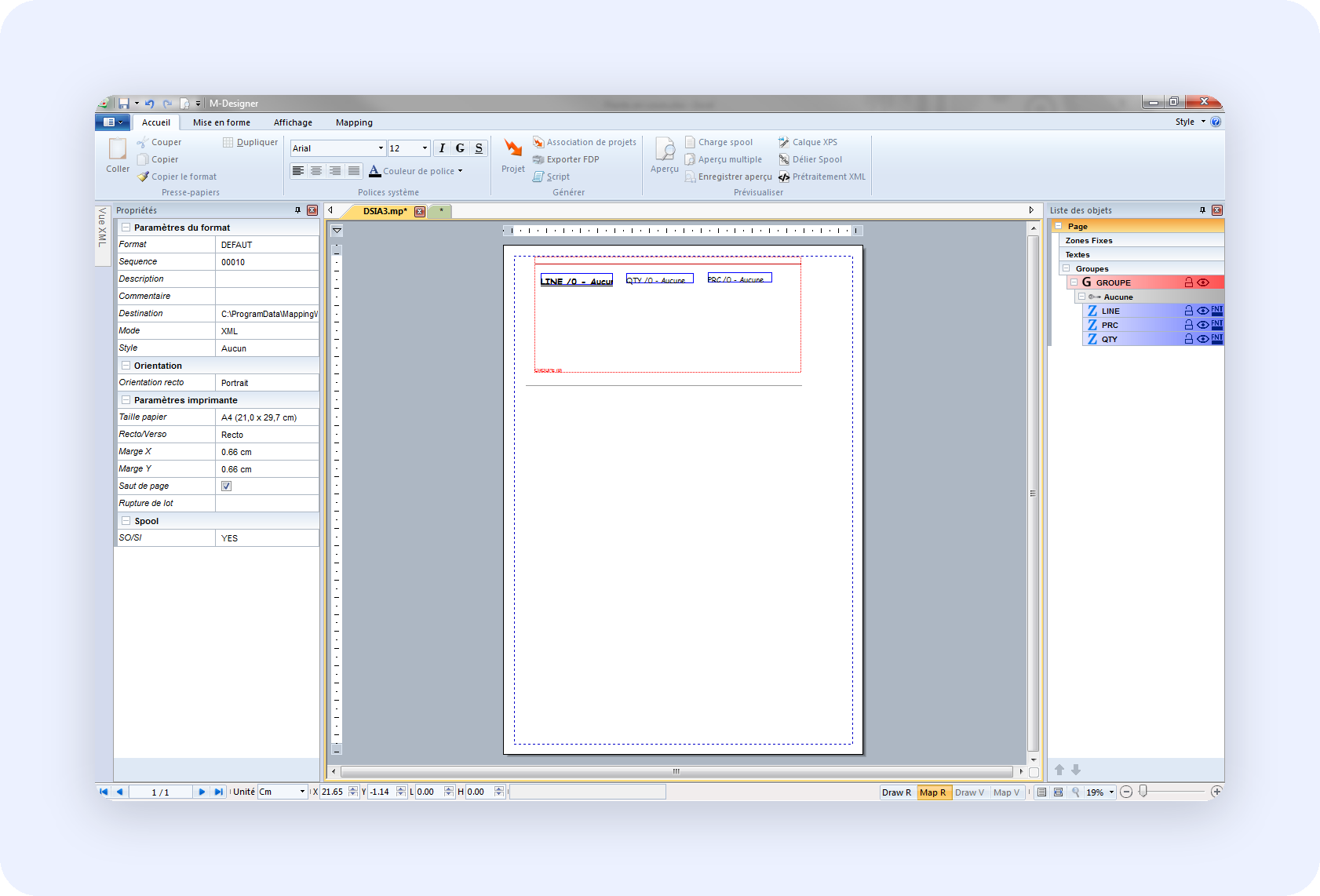This screenshot has width=1320, height=896.
Task: Open the Mise en forme ribbon tab
Action: [x=221, y=122]
